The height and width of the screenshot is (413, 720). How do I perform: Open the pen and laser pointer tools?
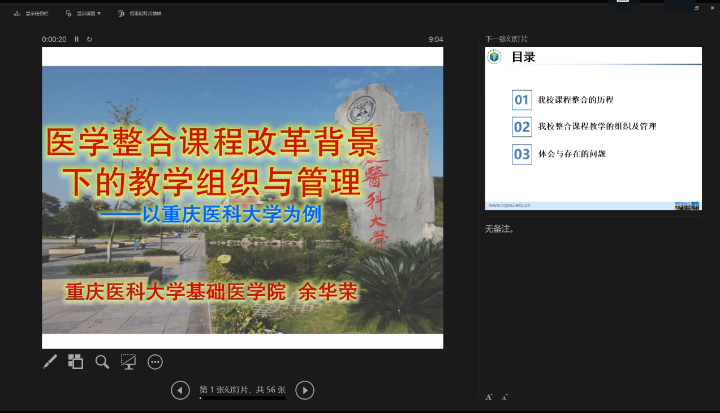[50, 362]
